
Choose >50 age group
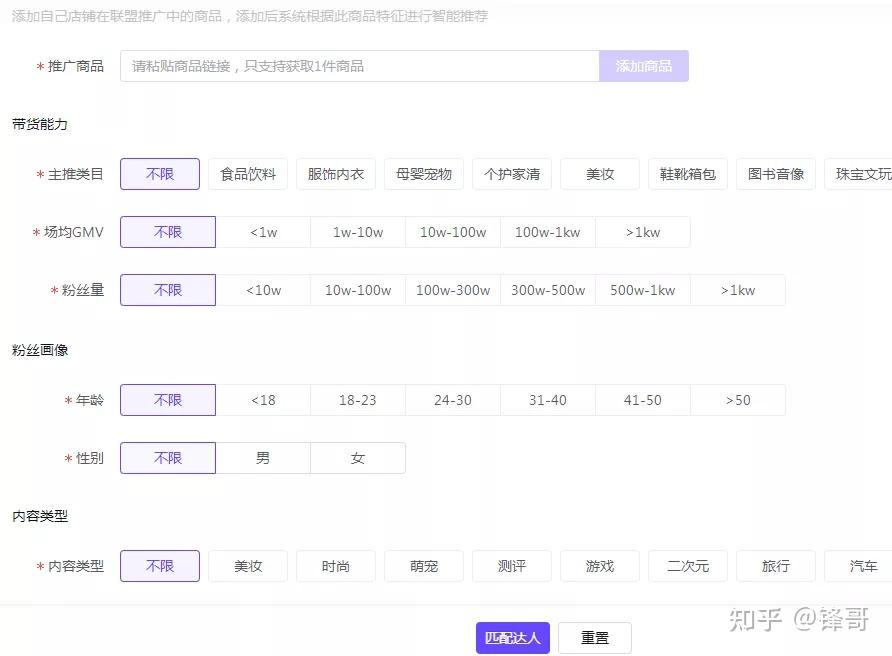tap(738, 400)
